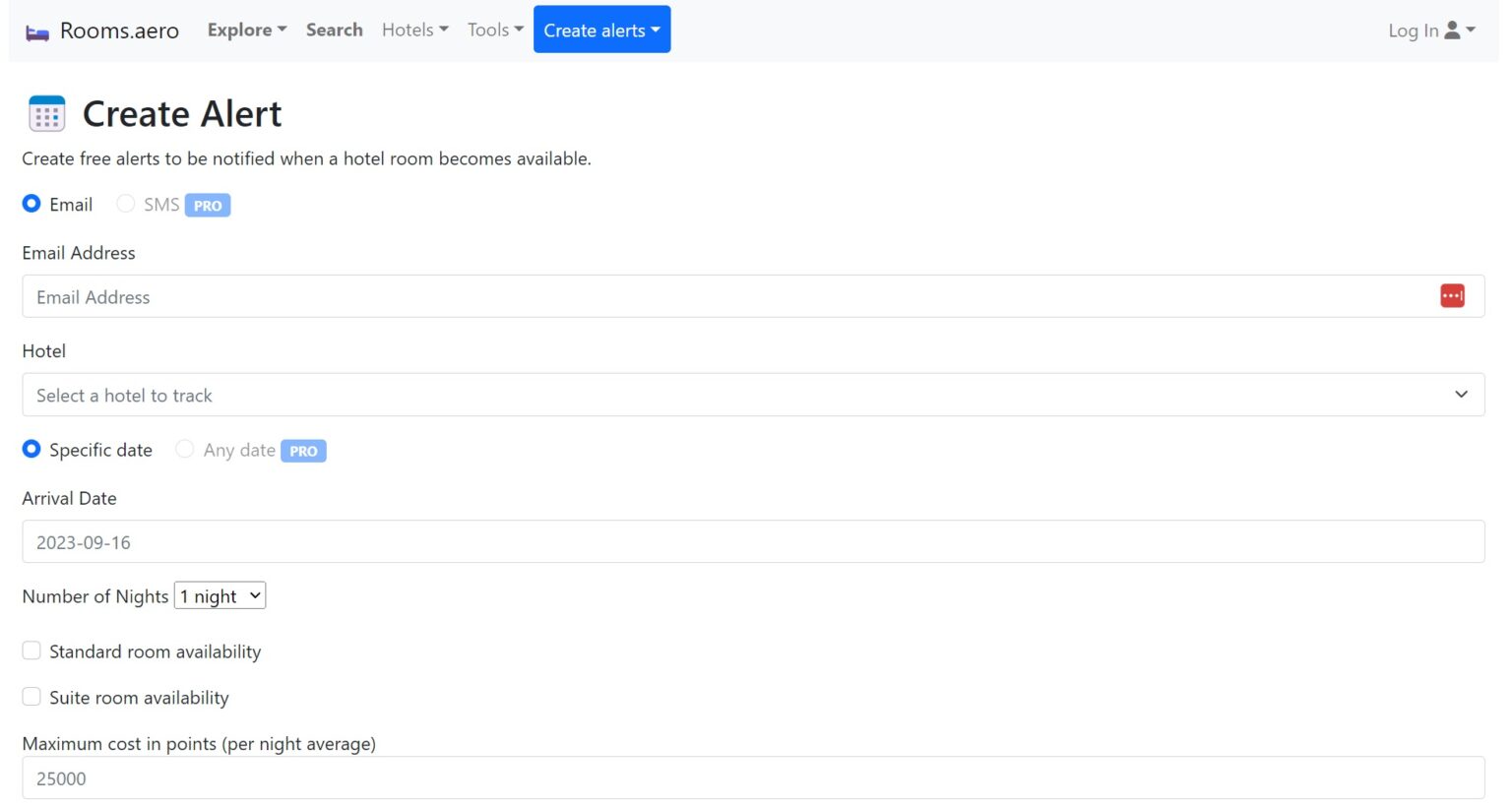
Task: Enable Standard room availability checkbox
Action: click(31, 651)
